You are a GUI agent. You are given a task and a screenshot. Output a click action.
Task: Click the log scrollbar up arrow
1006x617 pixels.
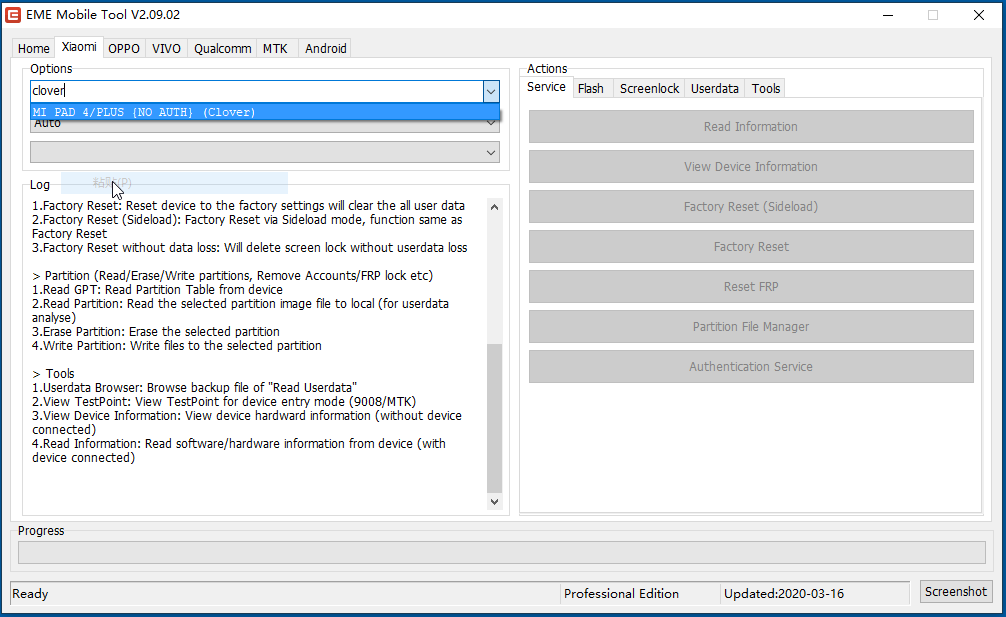(494, 207)
